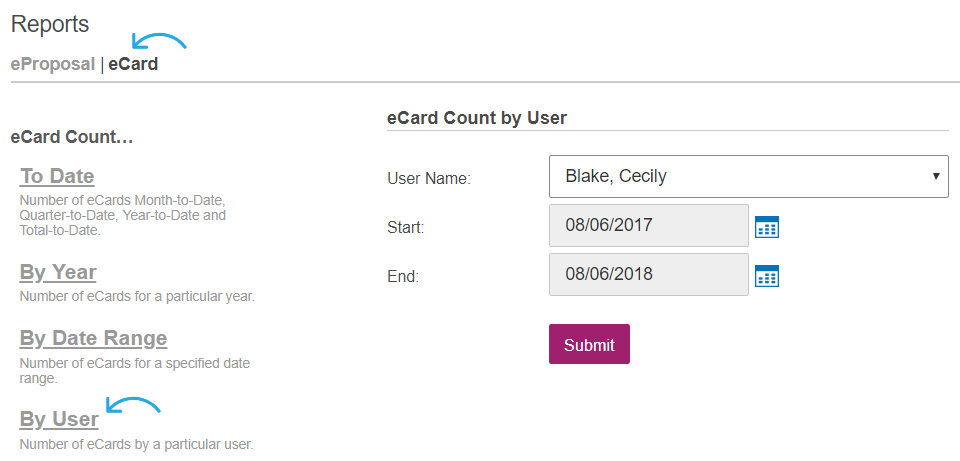Open the By Date Range report link
Image resolution: width=960 pixels, height=461 pixels.
pyautogui.click(x=93, y=338)
